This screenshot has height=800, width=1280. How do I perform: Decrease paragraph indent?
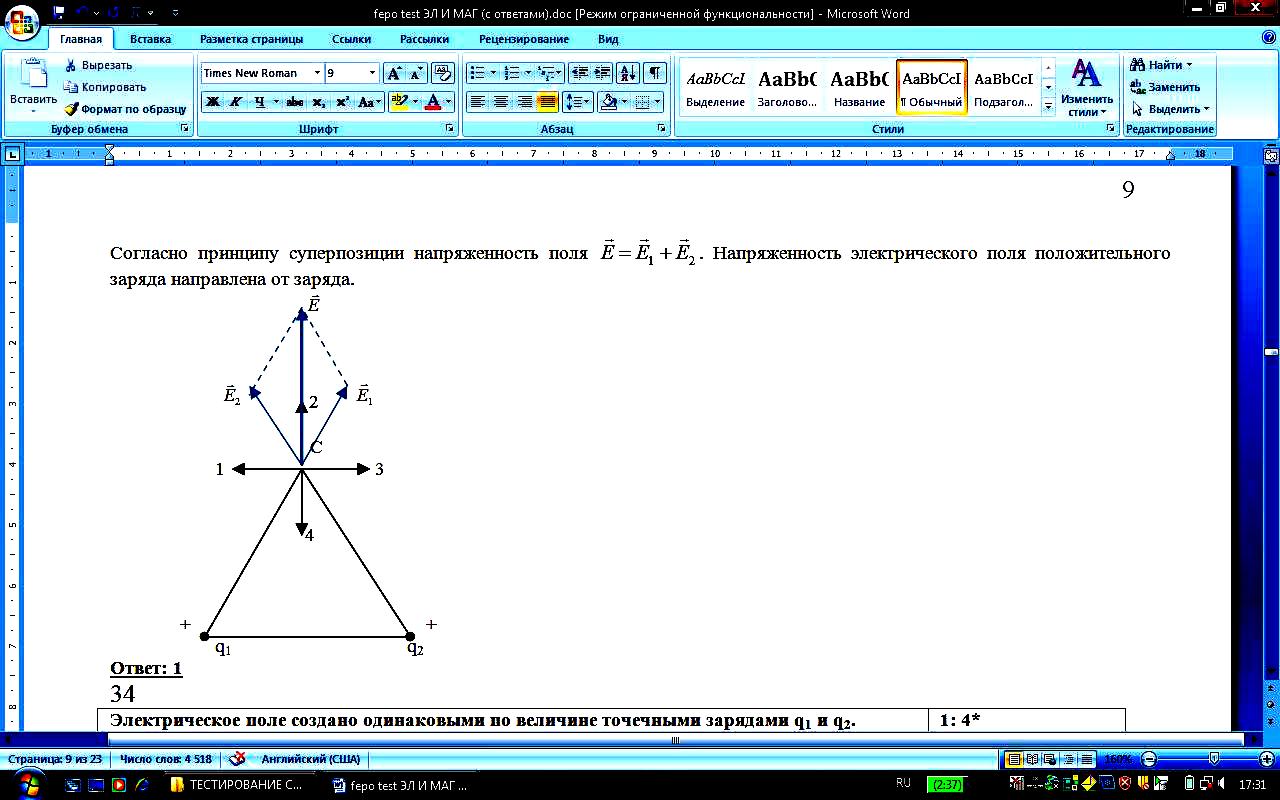tap(580, 73)
